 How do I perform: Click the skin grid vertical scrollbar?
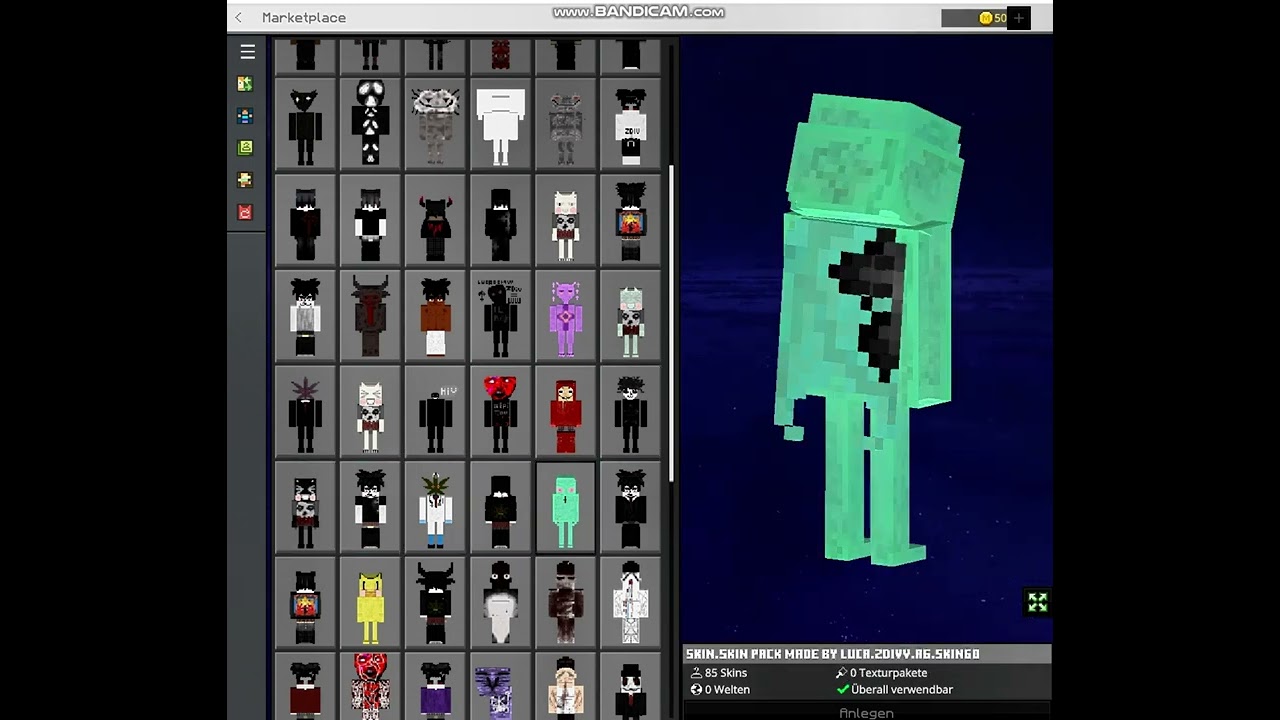pos(672,322)
